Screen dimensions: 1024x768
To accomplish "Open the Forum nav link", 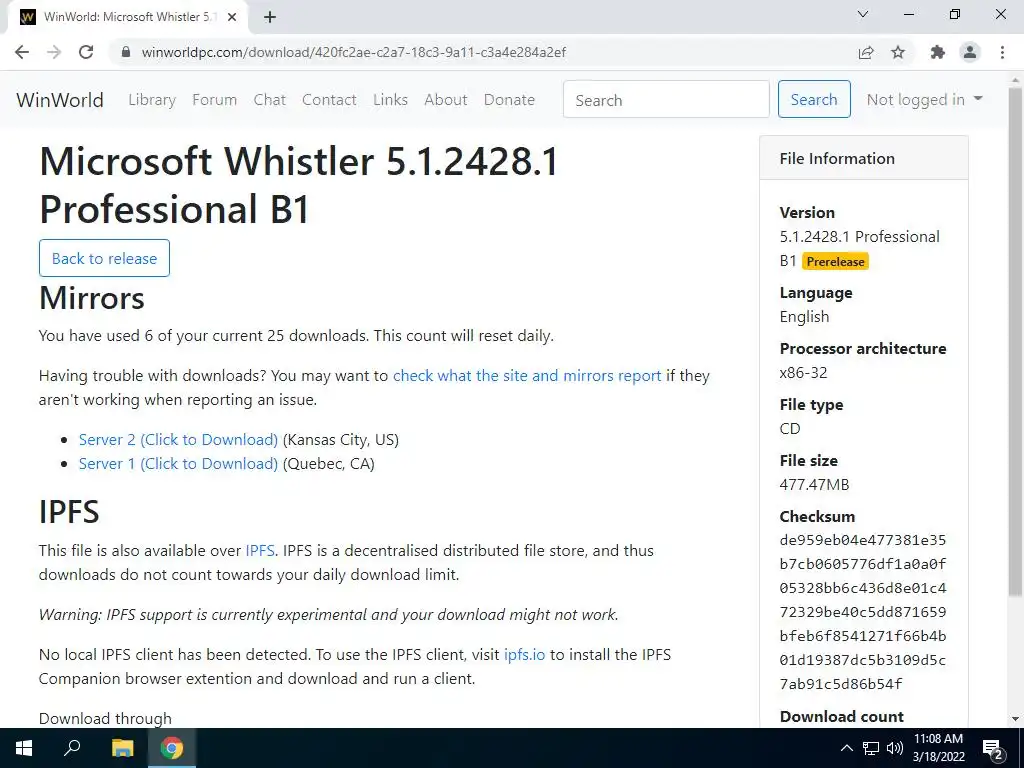I will coord(214,100).
